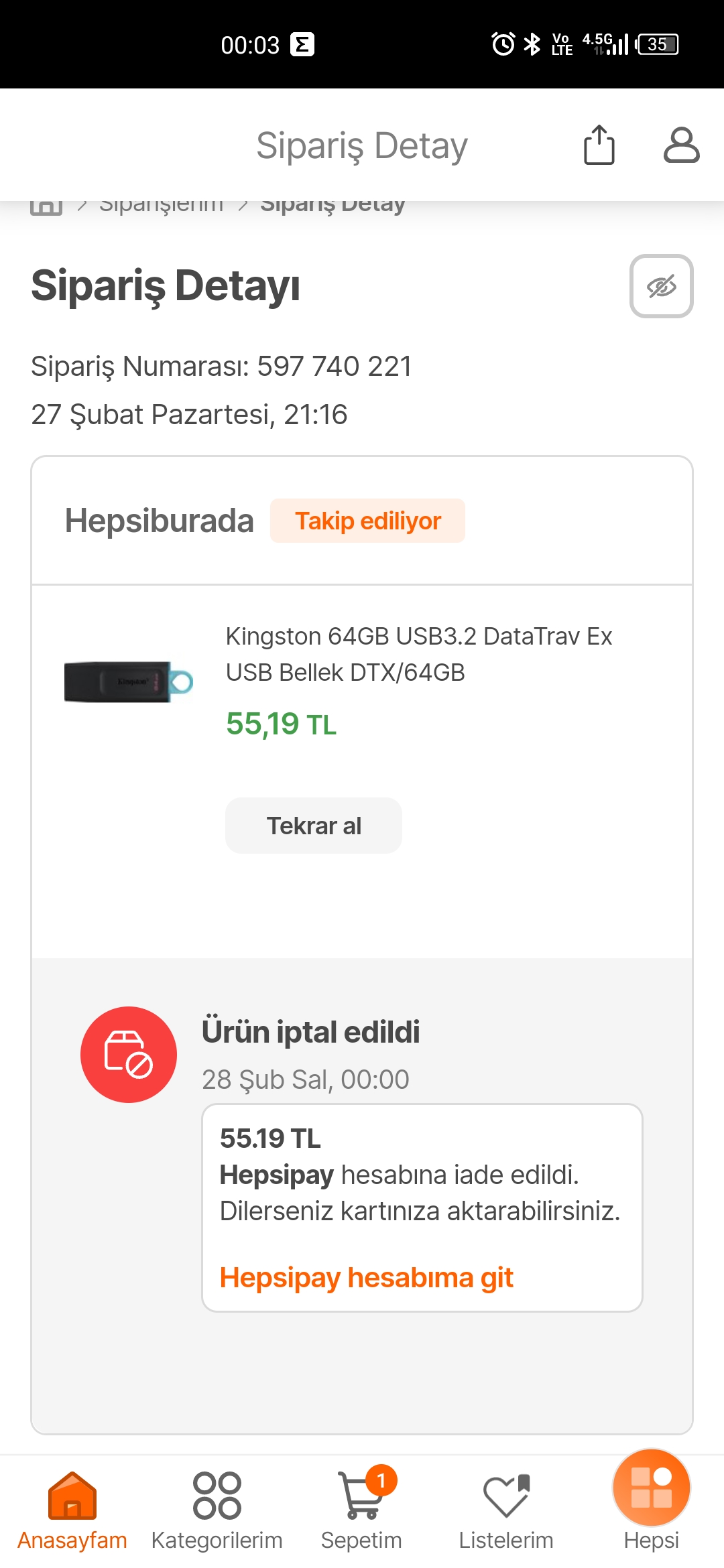This screenshot has height=1568, width=724.
Task: Tap the share icon in header
Action: click(x=599, y=145)
